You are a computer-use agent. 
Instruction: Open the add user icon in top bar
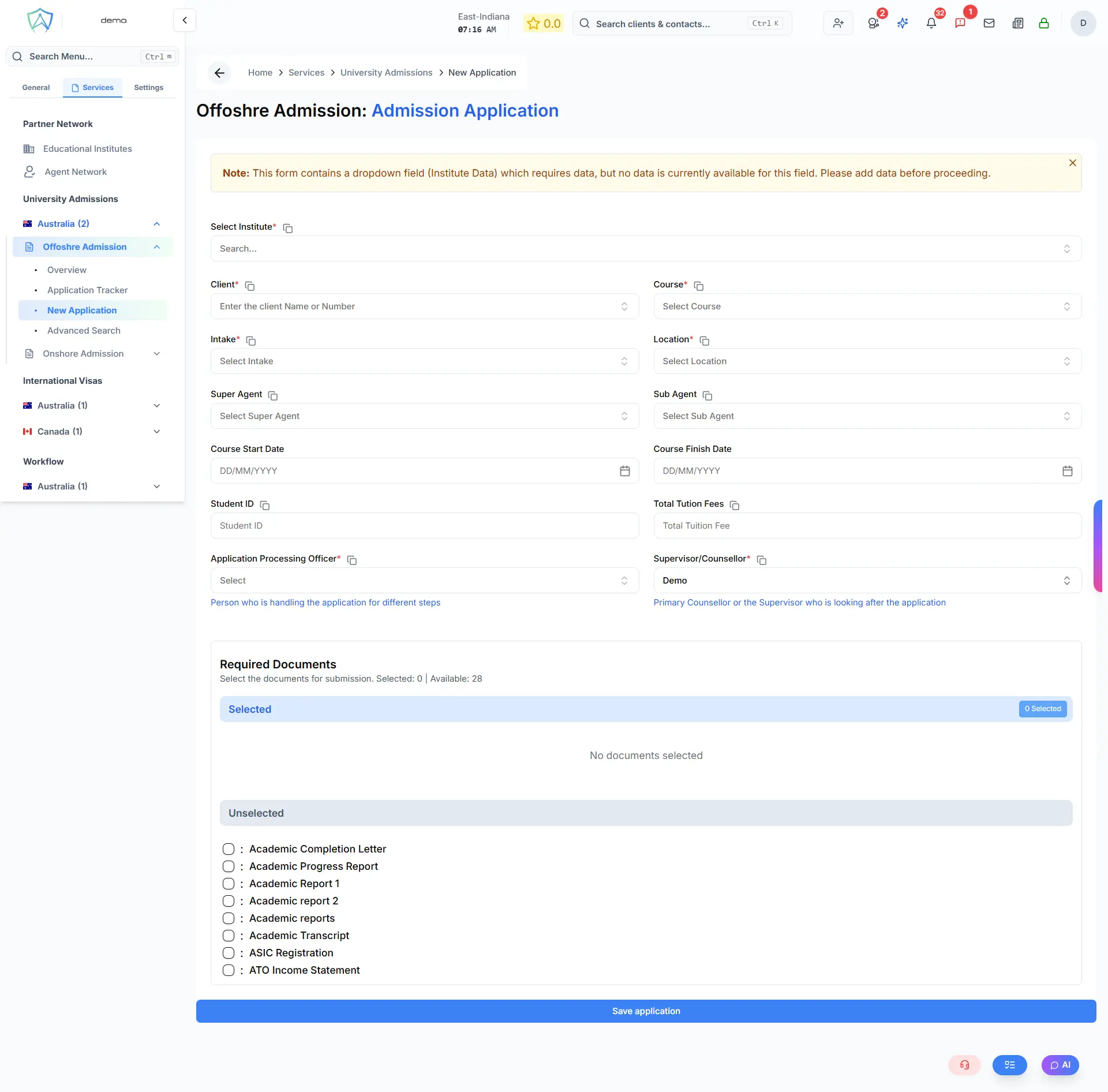click(x=839, y=23)
